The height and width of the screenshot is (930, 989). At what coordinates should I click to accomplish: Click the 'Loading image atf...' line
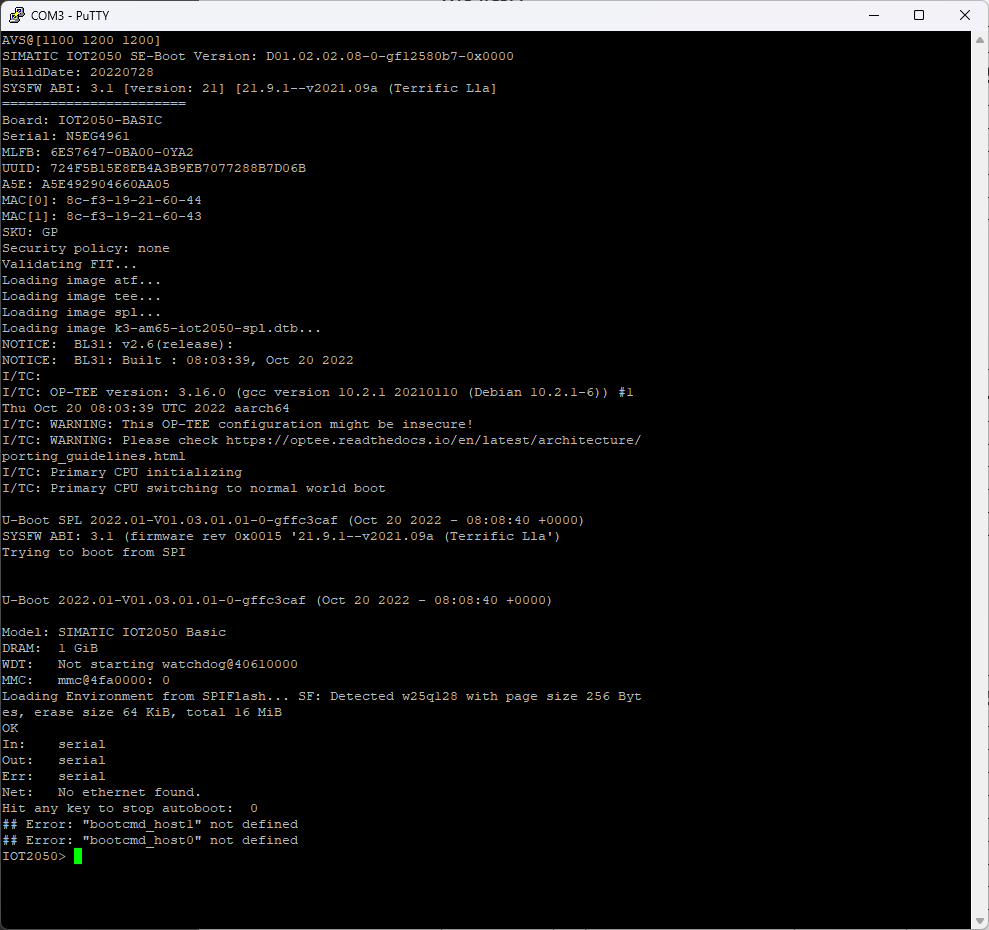(81, 280)
